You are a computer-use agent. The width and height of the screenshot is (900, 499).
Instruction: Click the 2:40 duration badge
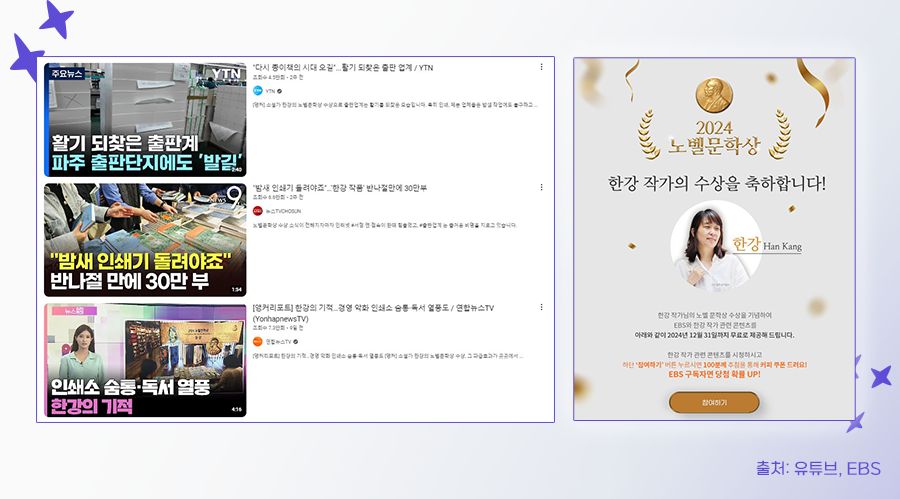tap(236, 169)
